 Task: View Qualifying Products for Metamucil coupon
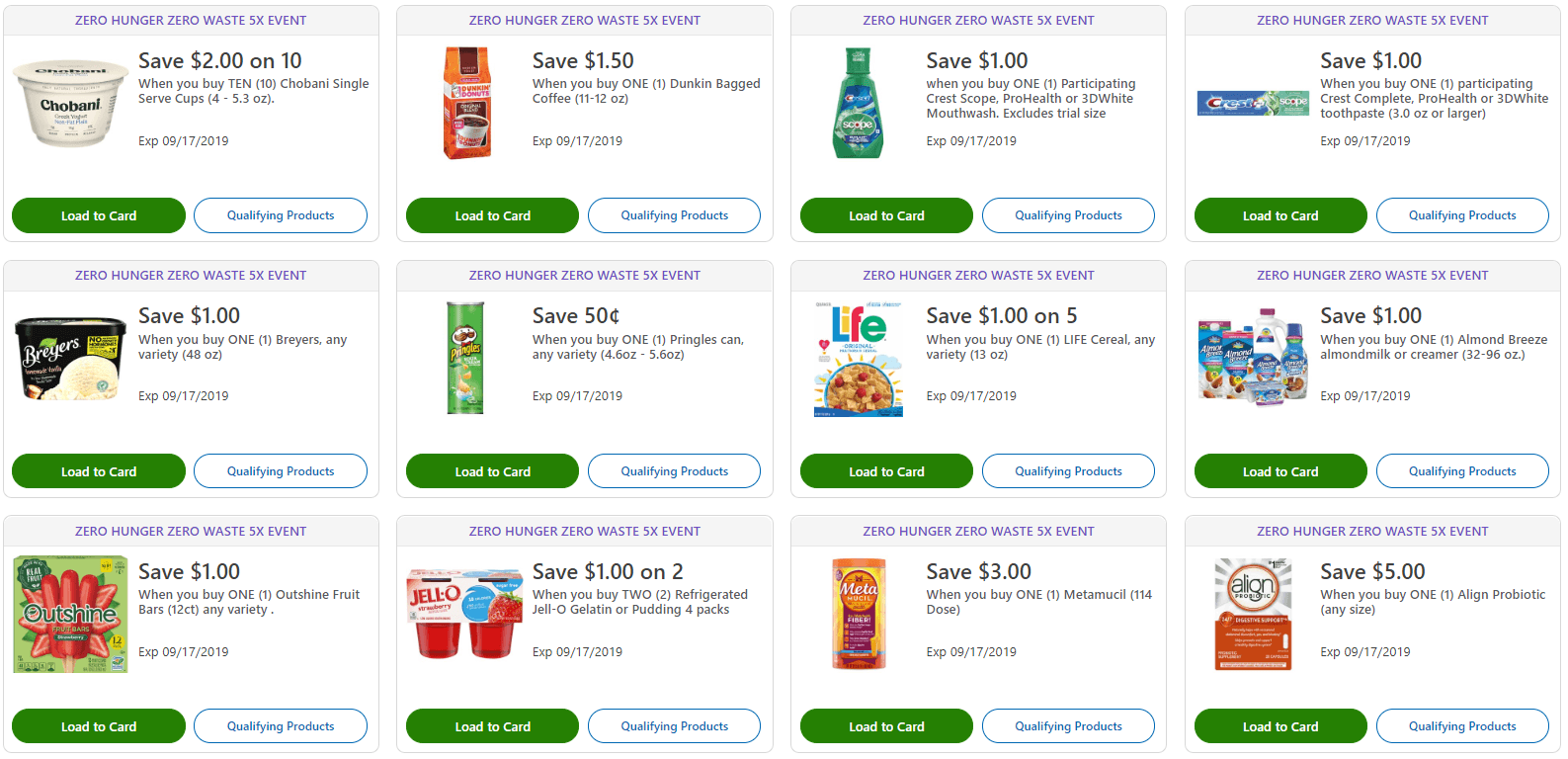click(1068, 726)
